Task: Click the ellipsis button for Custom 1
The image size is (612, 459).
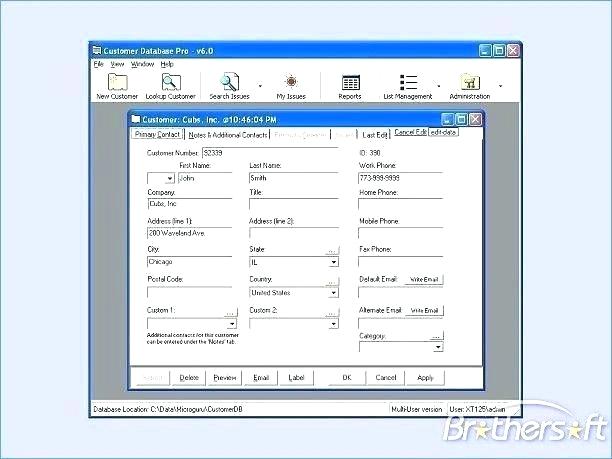Action: click(231, 312)
